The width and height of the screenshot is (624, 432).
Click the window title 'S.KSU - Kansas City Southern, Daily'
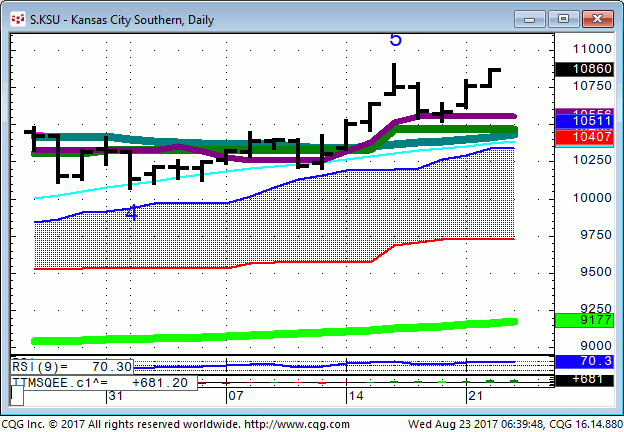(x=122, y=20)
